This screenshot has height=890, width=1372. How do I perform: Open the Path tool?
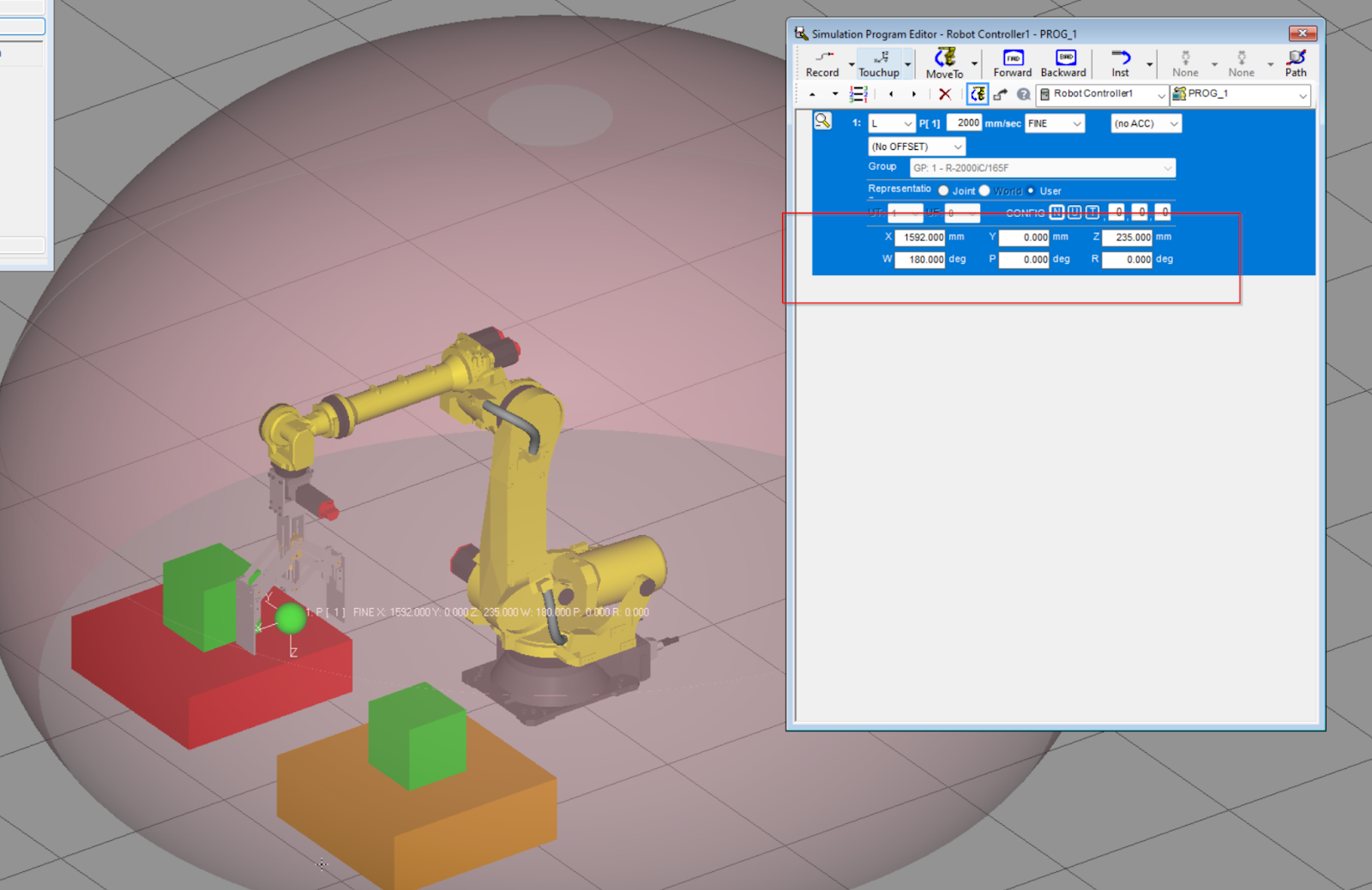click(x=1296, y=63)
